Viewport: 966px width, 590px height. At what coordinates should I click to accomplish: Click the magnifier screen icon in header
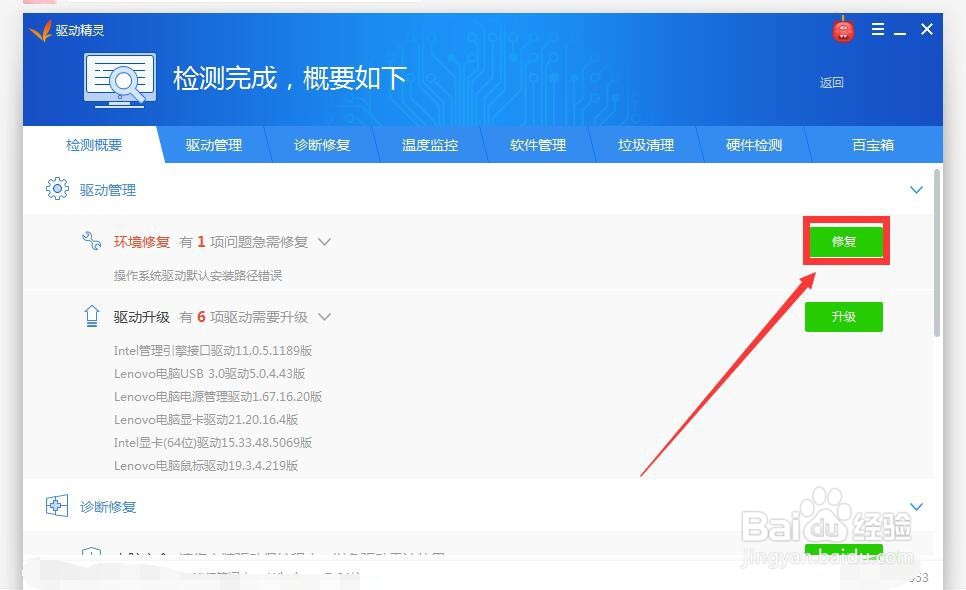click(119, 78)
